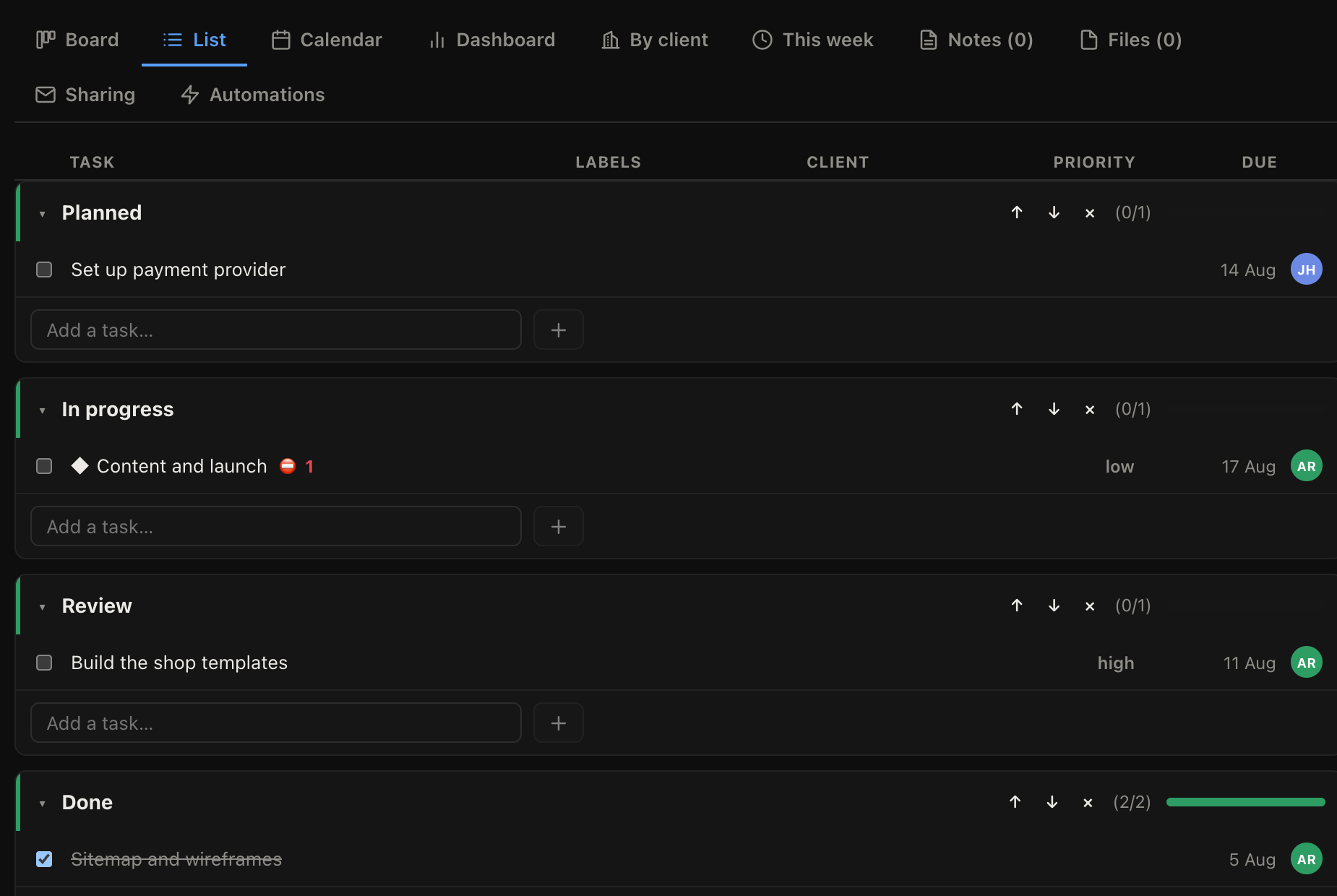Viewport: 1337px width, 896px height.
Task: Open Automations
Action: tap(253, 95)
